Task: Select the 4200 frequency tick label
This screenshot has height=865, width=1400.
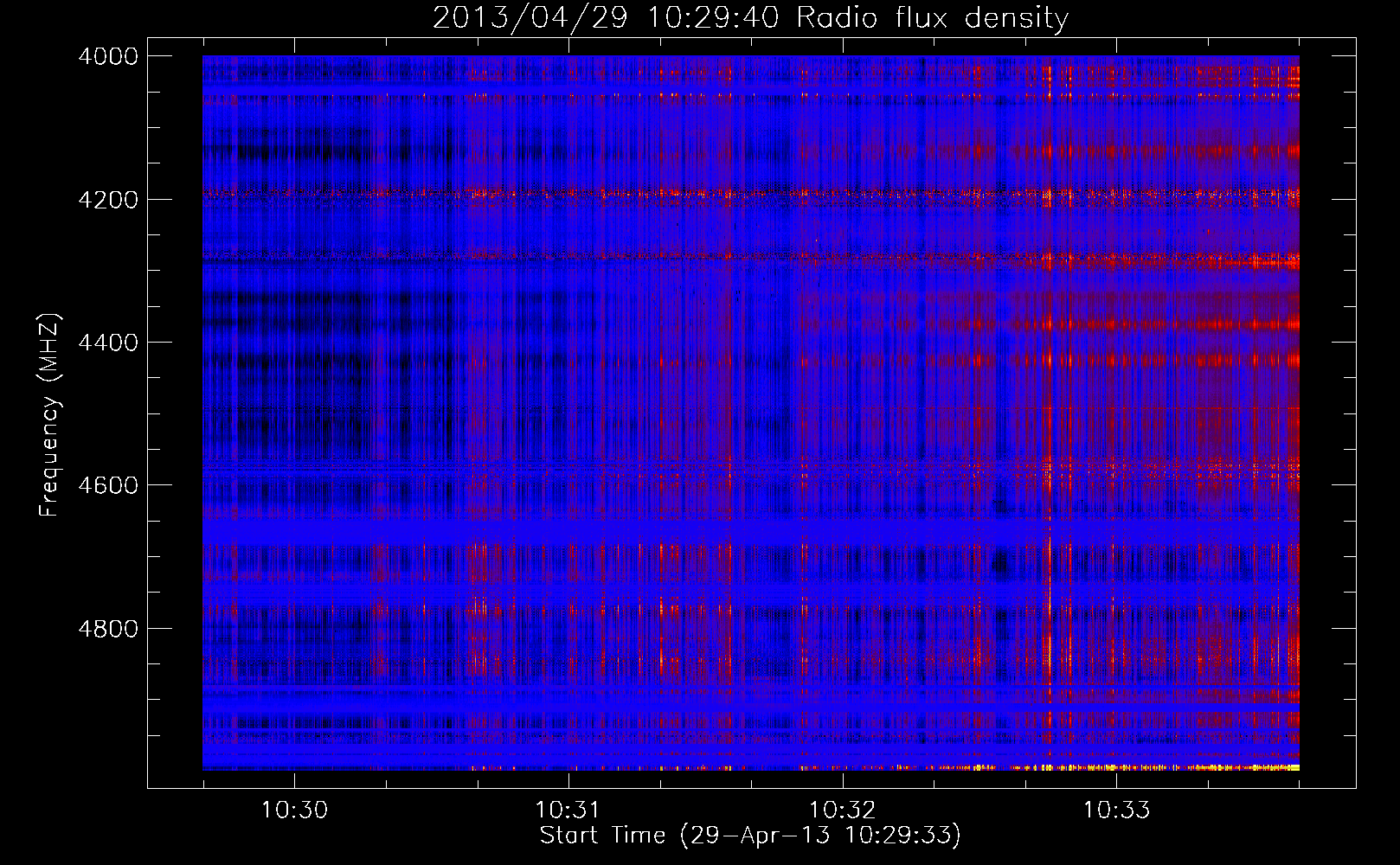Action: [x=108, y=200]
